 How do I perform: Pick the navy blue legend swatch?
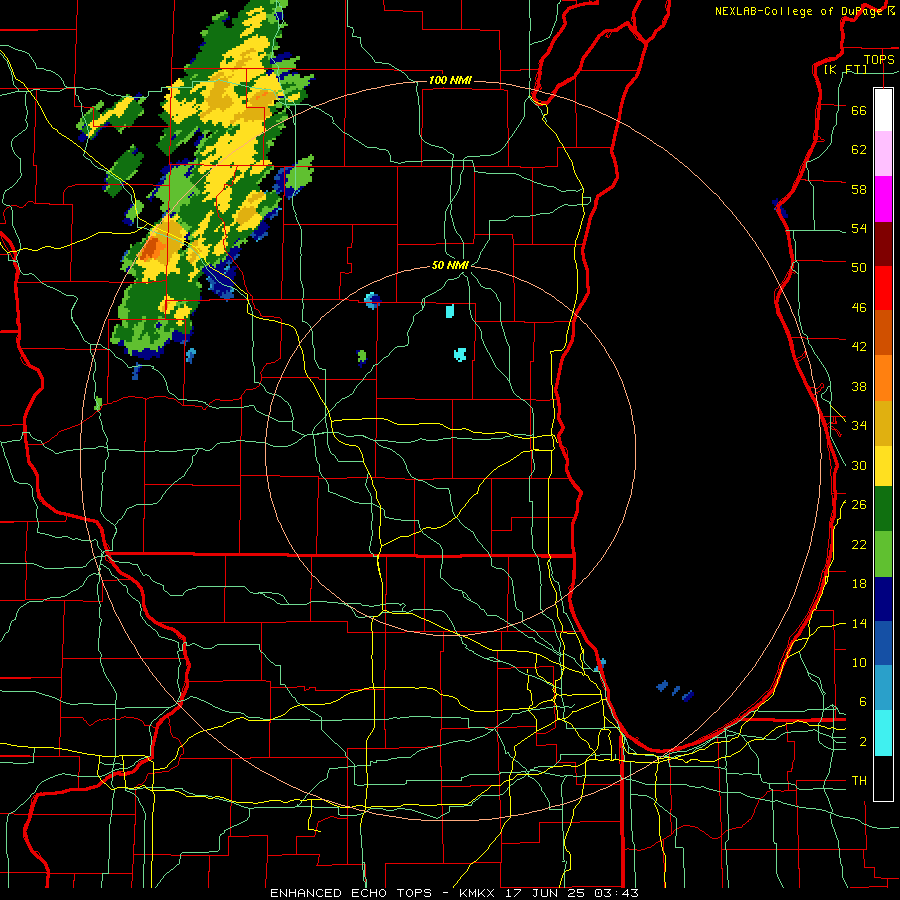(x=883, y=599)
